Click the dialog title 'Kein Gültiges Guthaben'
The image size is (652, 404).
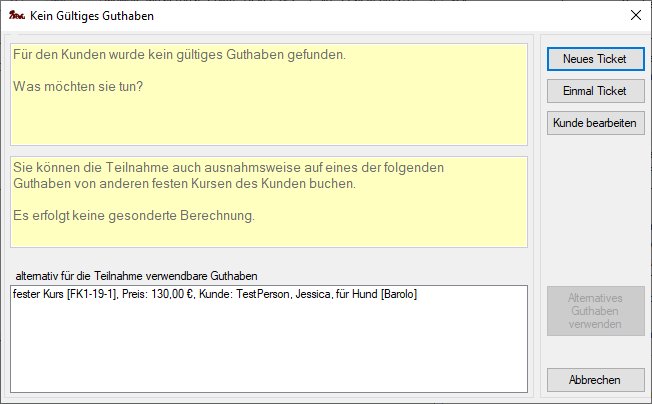click(x=92, y=16)
